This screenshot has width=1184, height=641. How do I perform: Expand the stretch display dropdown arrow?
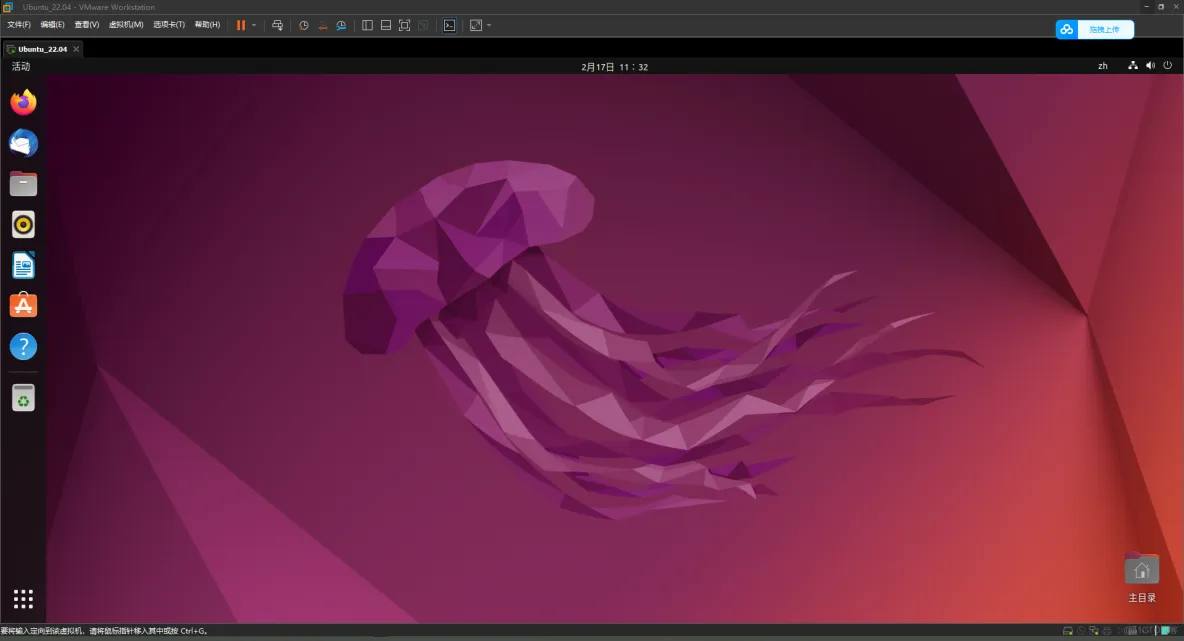[x=489, y=25]
